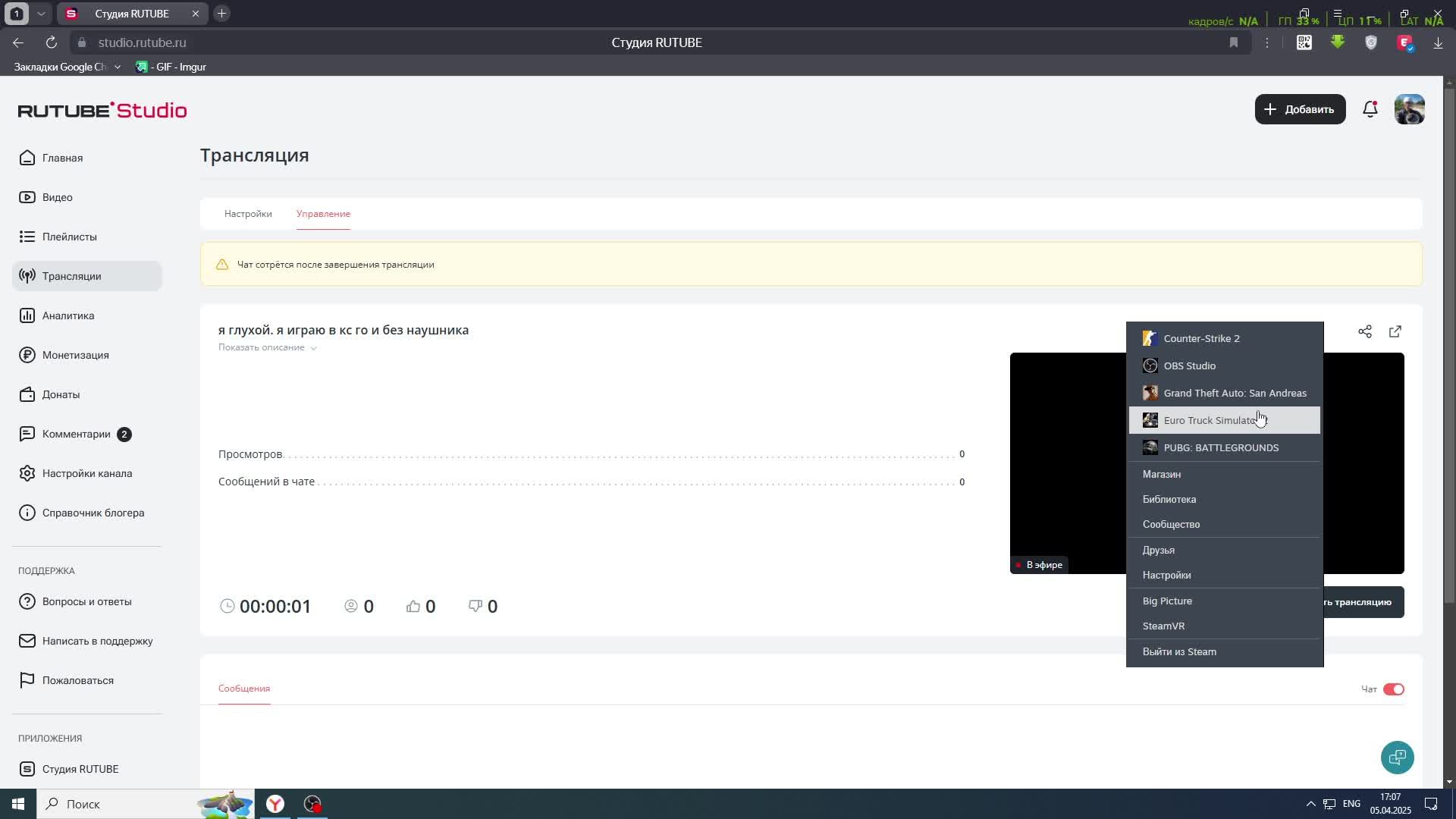Click the live stream preview В эфире

pyautogui.click(x=1068, y=463)
